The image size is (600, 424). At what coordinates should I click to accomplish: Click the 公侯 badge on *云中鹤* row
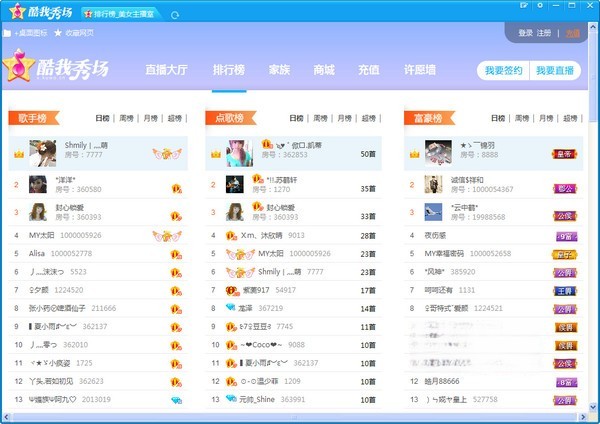click(x=565, y=216)
